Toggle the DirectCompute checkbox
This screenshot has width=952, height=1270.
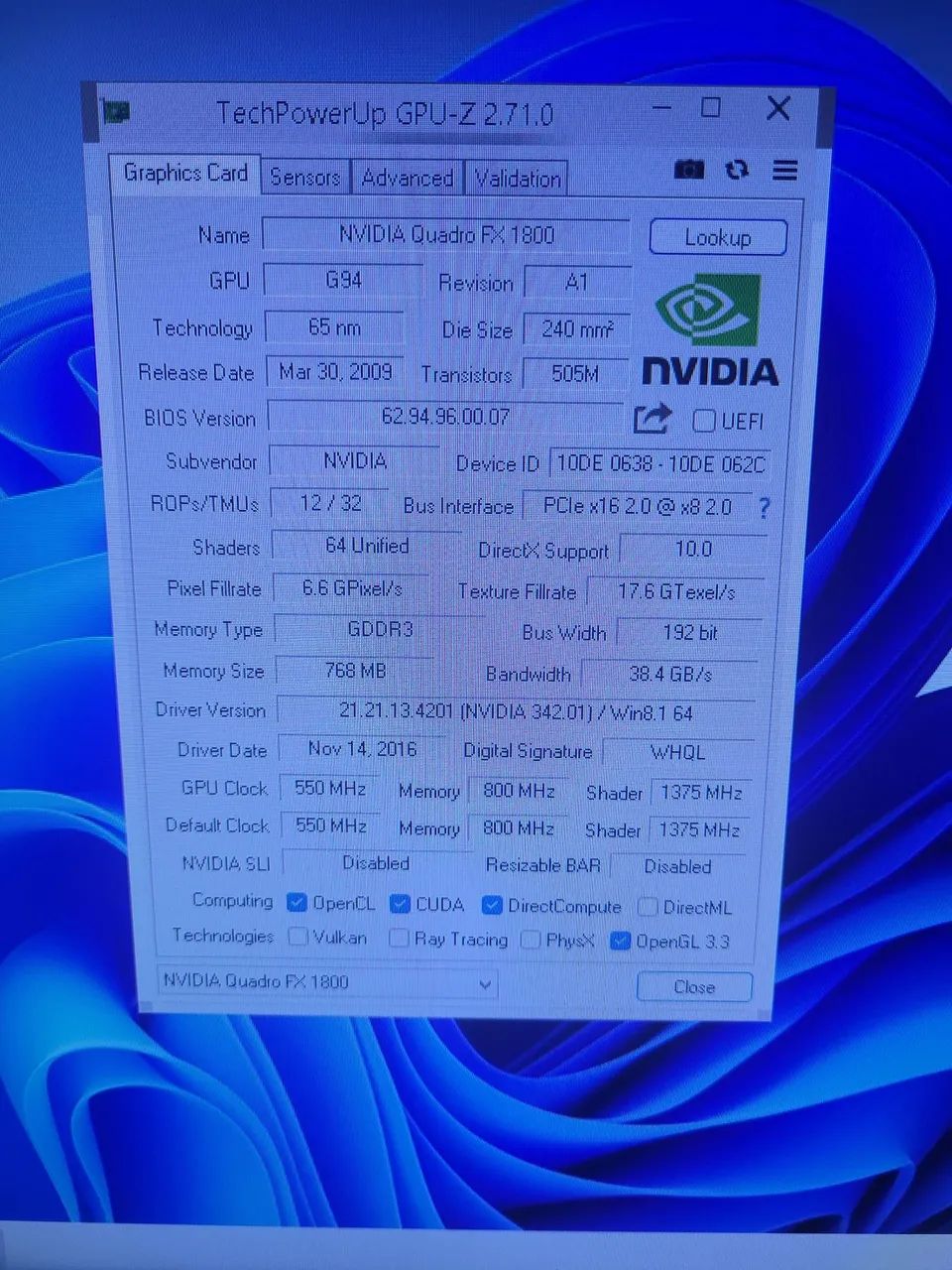point(492,905)
